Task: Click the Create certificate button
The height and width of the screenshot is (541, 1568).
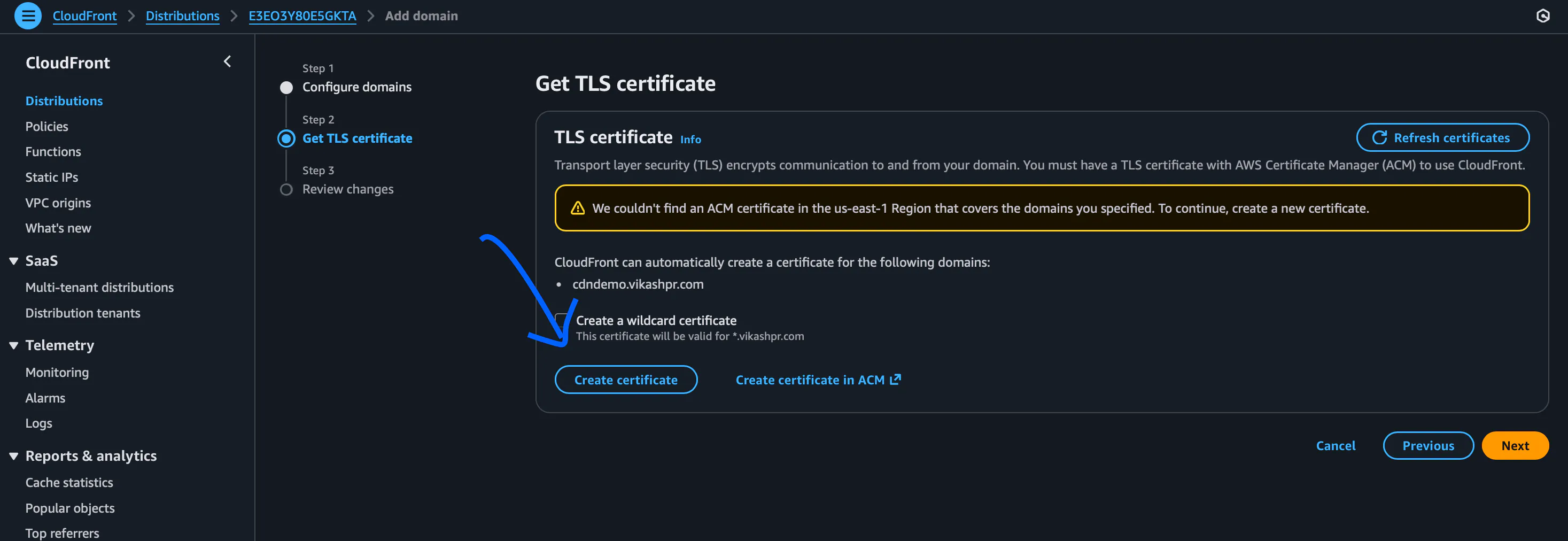Action: [626, 379]
